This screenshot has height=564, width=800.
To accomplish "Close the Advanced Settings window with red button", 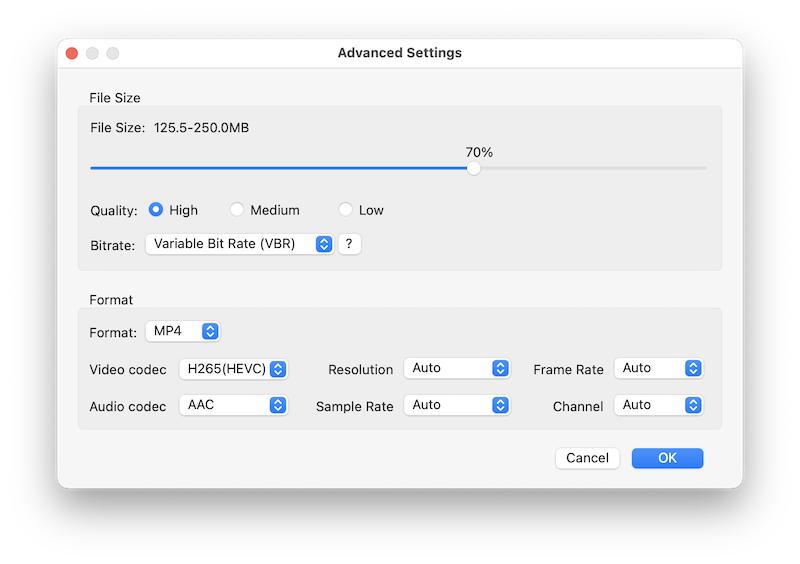I will [72, 53].
